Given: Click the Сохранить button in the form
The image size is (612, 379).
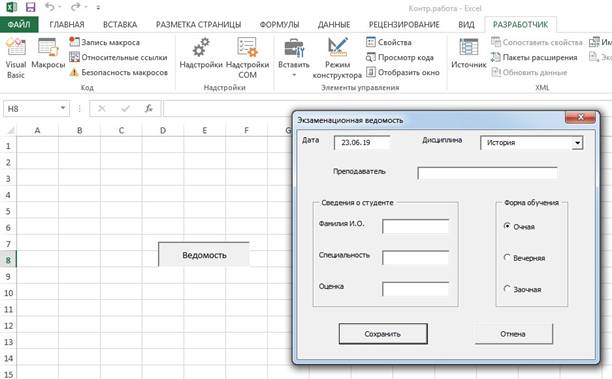Looking at the screenshot, I should coord(383,334).
